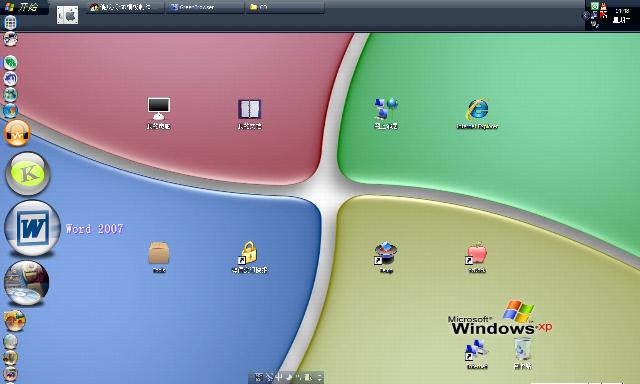Viewport: 640px width, 384px height.
Task: Toggle half/full-width moon icon on language bar
Action: coord(289,377)
